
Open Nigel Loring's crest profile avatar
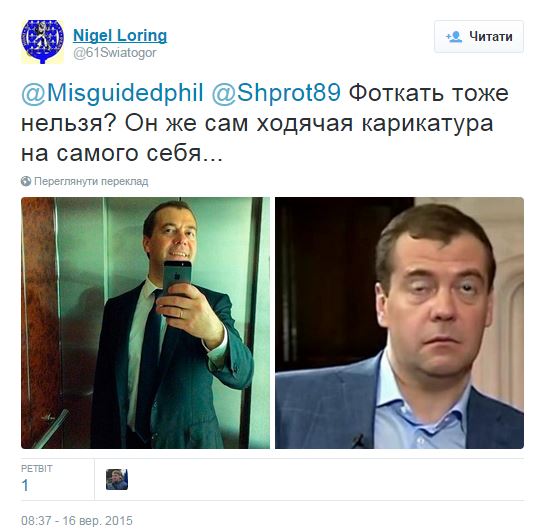click(42, 42)
